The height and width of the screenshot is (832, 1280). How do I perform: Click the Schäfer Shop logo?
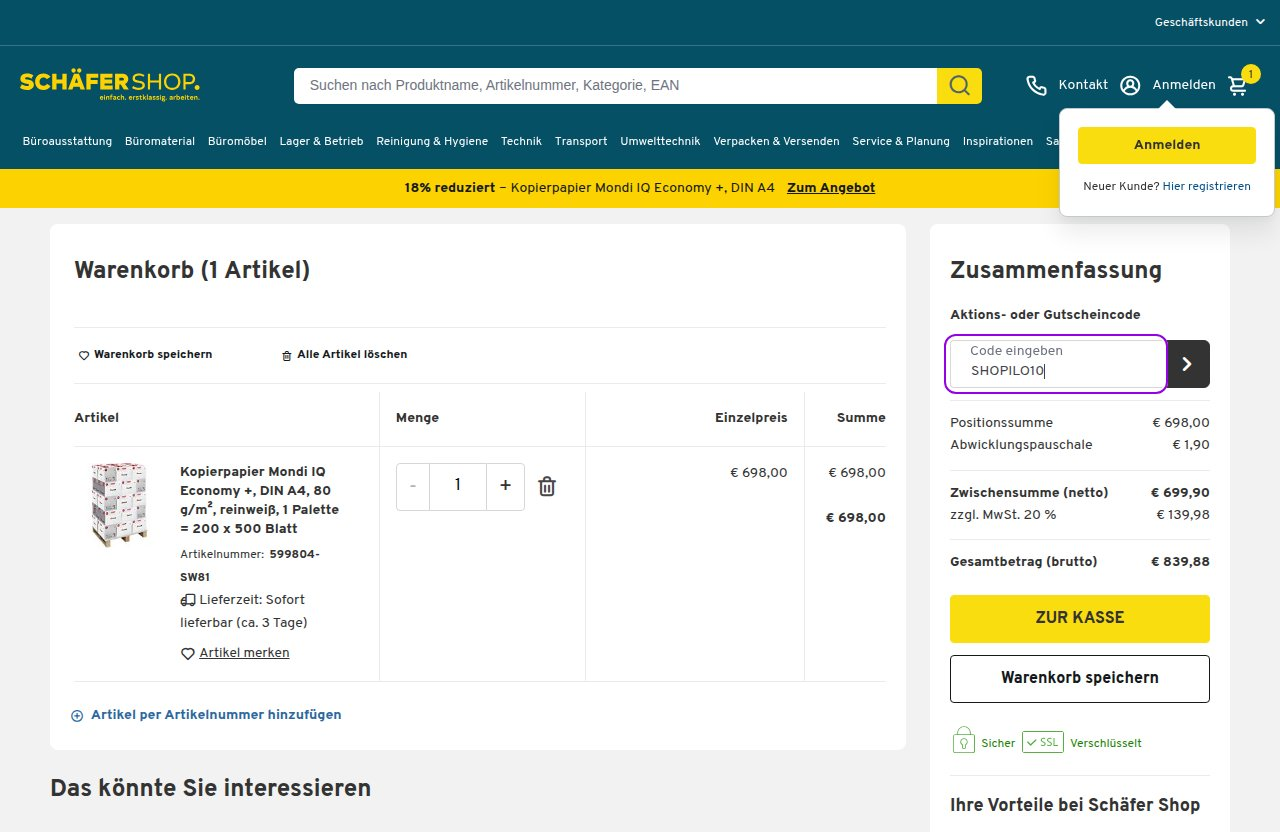[110, 85]
